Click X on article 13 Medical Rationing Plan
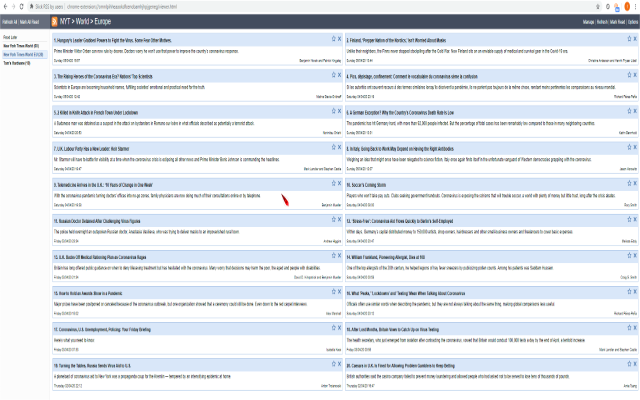Image resolution: width=640 pixels, height=400 pixels. [x=339, y=256]
